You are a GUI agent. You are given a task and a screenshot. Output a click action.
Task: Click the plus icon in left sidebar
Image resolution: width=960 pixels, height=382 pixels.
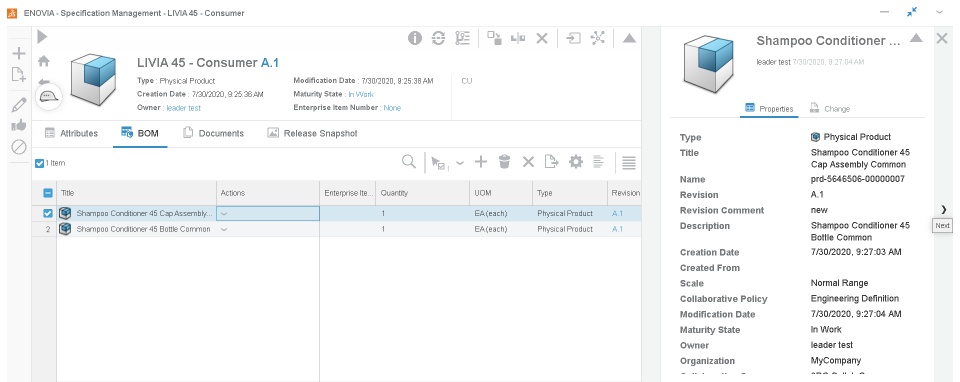pyautogui.click(x=19, y=53)
